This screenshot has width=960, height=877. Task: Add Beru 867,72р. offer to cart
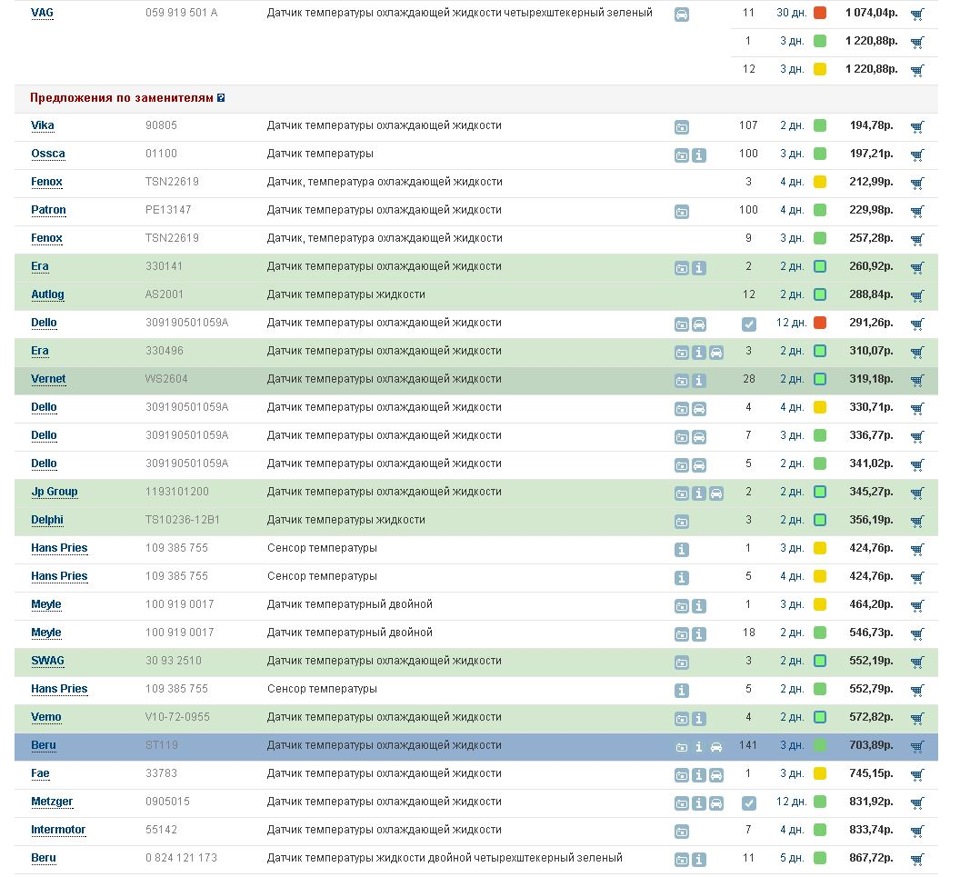[917, 859]
